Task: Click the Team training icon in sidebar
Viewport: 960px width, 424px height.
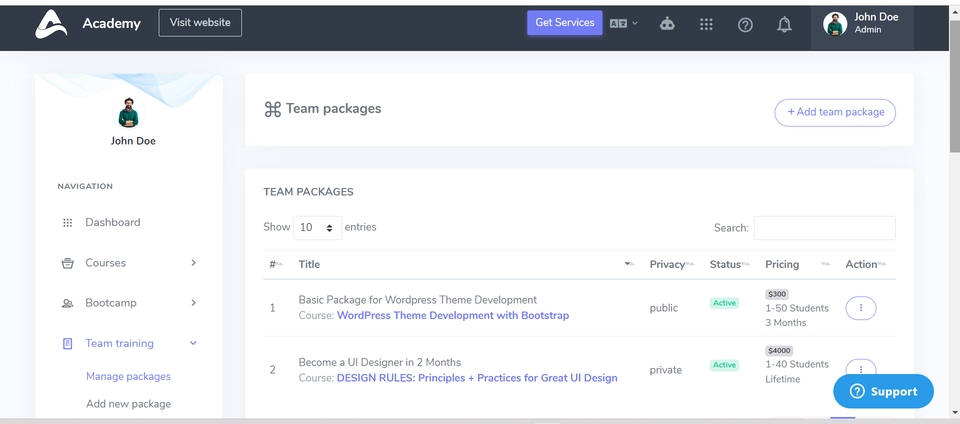Action: [67, 344]
